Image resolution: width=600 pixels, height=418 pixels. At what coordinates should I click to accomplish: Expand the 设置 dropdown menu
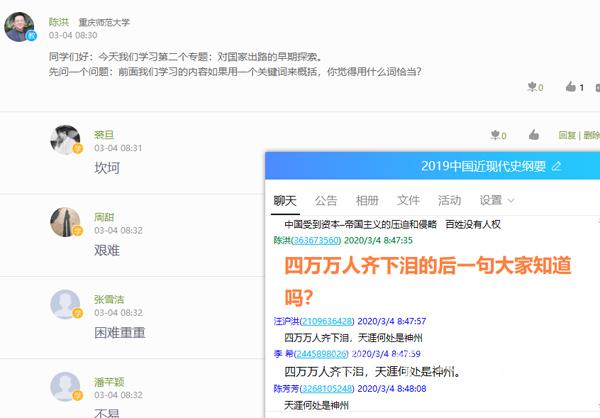coord(496,200)
